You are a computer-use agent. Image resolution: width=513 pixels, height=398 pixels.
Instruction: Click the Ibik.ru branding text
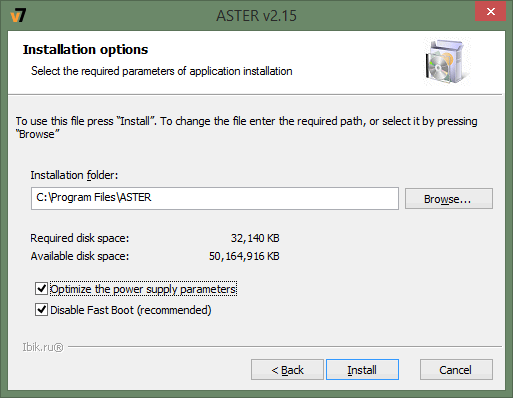click(x=43, y=347)
